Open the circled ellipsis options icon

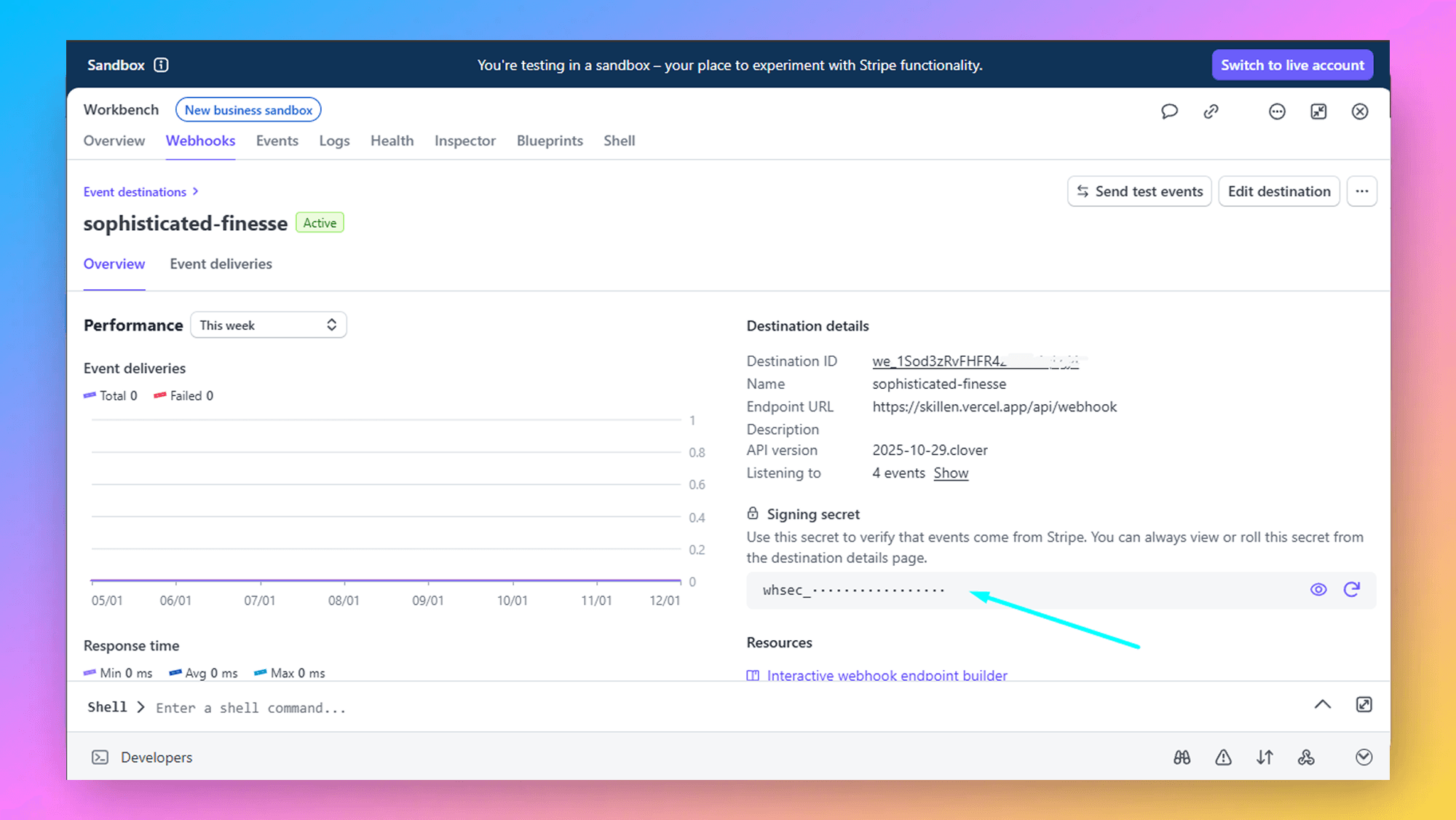(x=1277, y=111)
